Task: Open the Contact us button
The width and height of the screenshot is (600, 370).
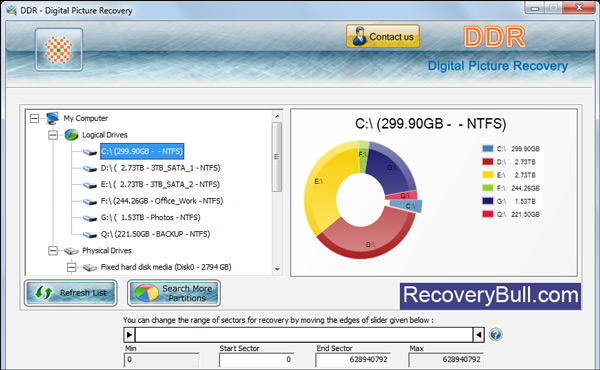Action: click(383, 36)
